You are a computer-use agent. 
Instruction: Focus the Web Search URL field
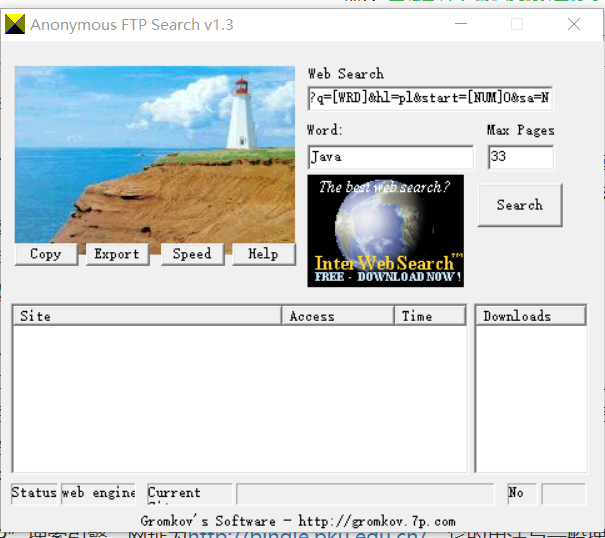click(430, 98)
